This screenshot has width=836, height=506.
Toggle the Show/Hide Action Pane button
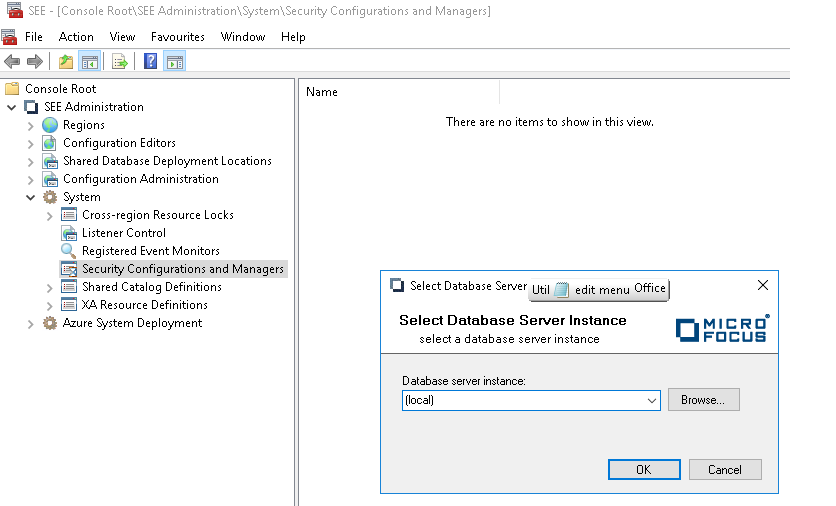coord(174,62)
